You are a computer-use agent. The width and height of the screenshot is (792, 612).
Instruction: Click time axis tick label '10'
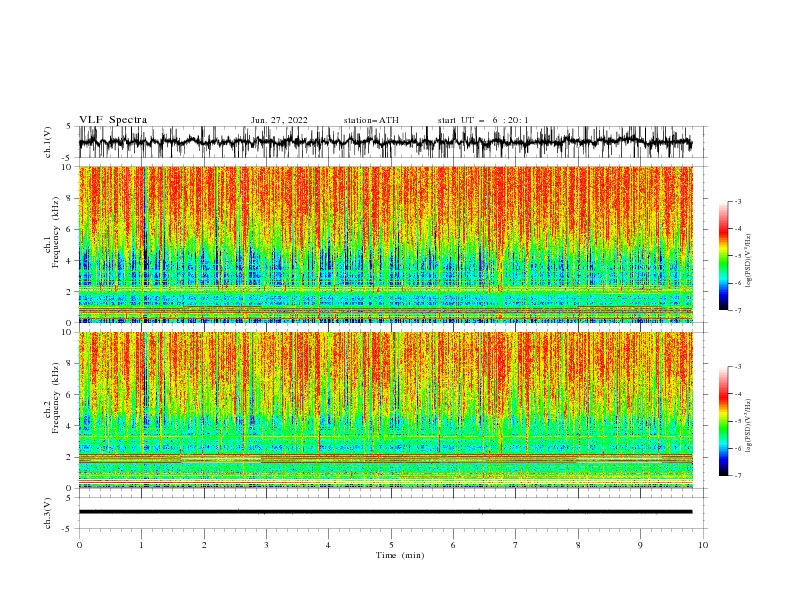pos(703,545)
